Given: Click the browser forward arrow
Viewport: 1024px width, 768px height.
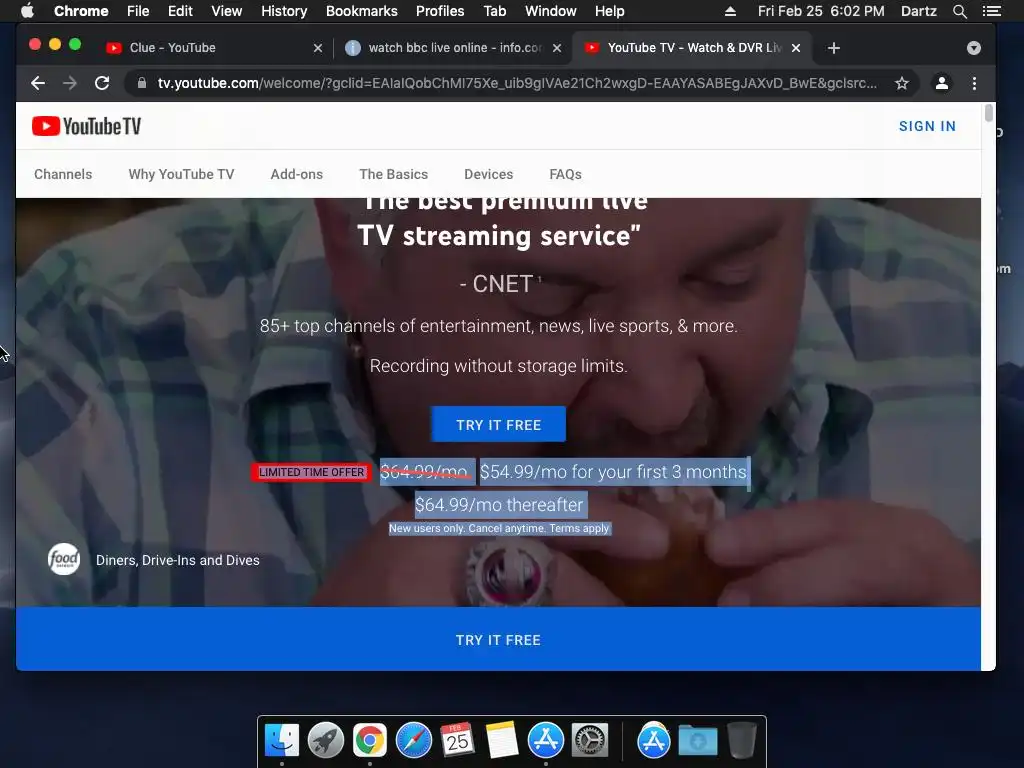Looking at the screenshot, I should (x=69, y=83).
